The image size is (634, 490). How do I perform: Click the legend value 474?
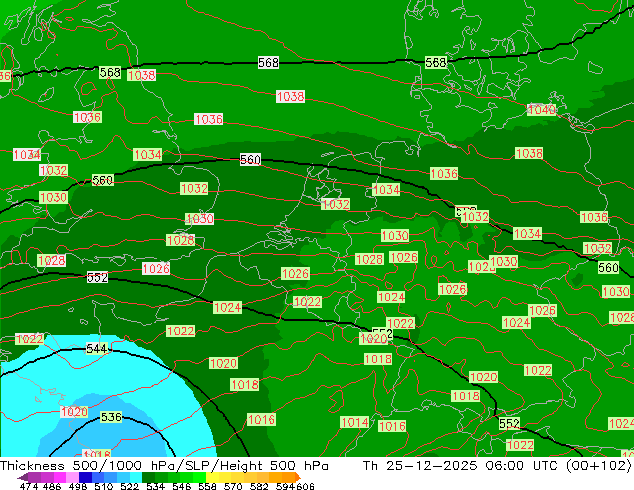(x=29, y=486)
